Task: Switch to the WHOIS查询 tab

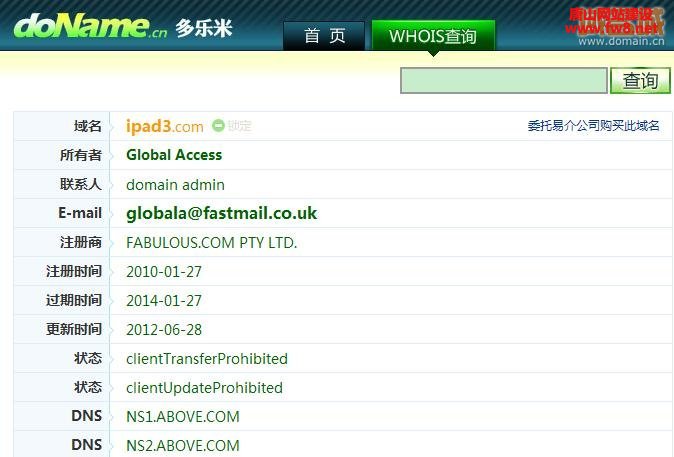Action: (432, 36)
